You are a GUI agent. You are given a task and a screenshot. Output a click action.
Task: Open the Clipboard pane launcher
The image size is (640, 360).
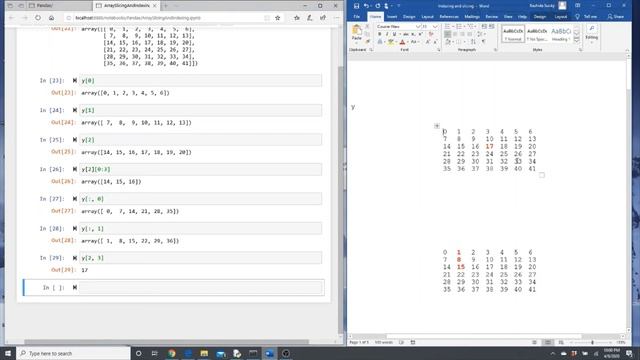point(371,50)
